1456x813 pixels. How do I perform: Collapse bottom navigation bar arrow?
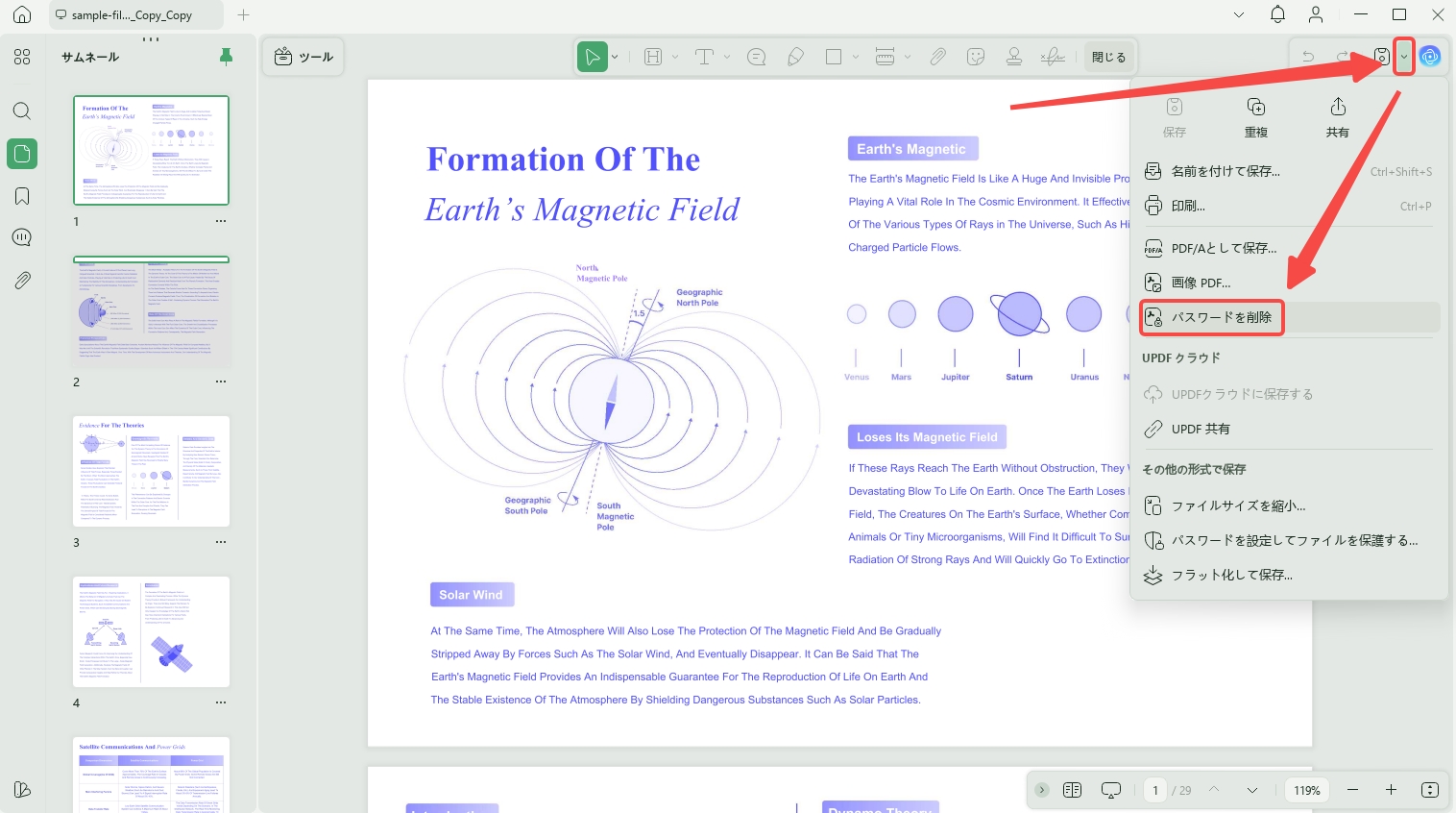pyautogui.click(x=1042, y=790)
